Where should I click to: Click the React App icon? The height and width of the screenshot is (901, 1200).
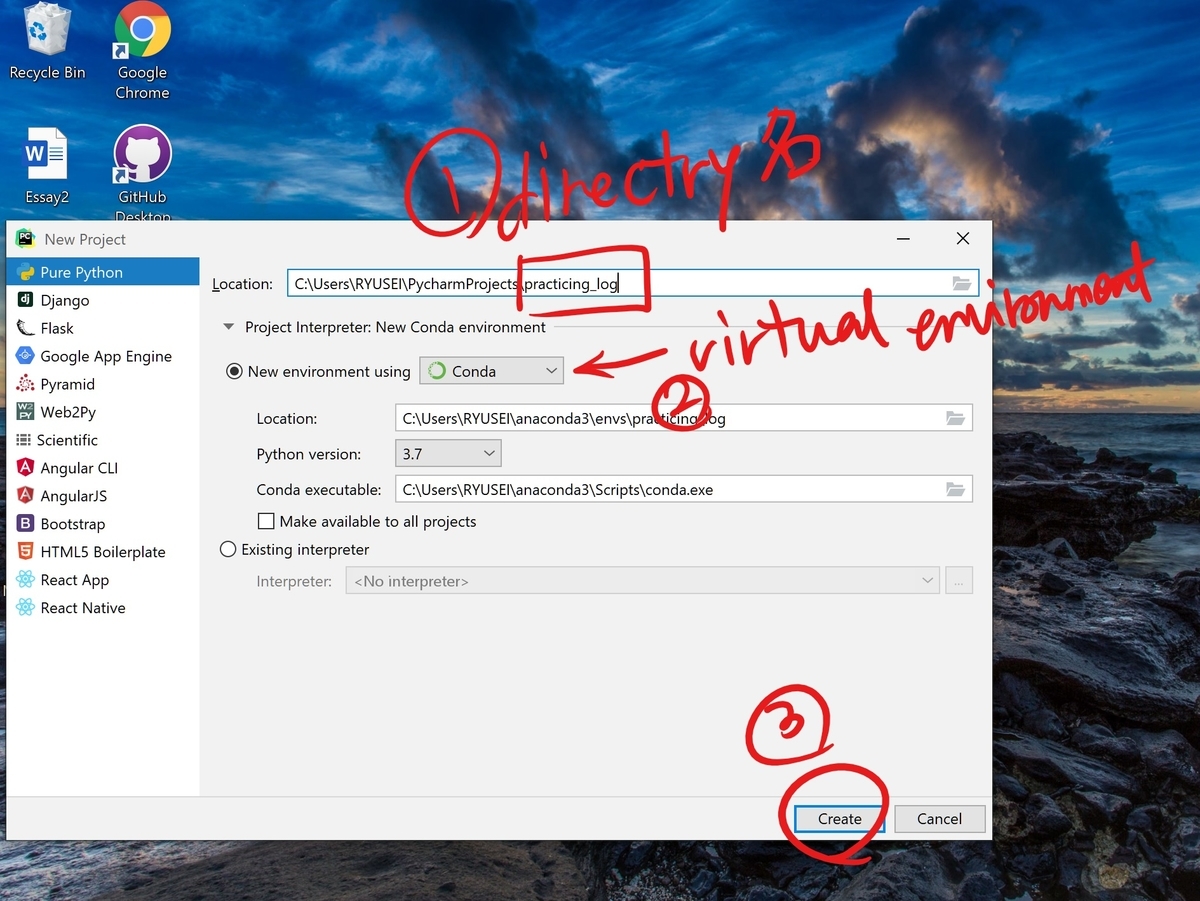25,580
